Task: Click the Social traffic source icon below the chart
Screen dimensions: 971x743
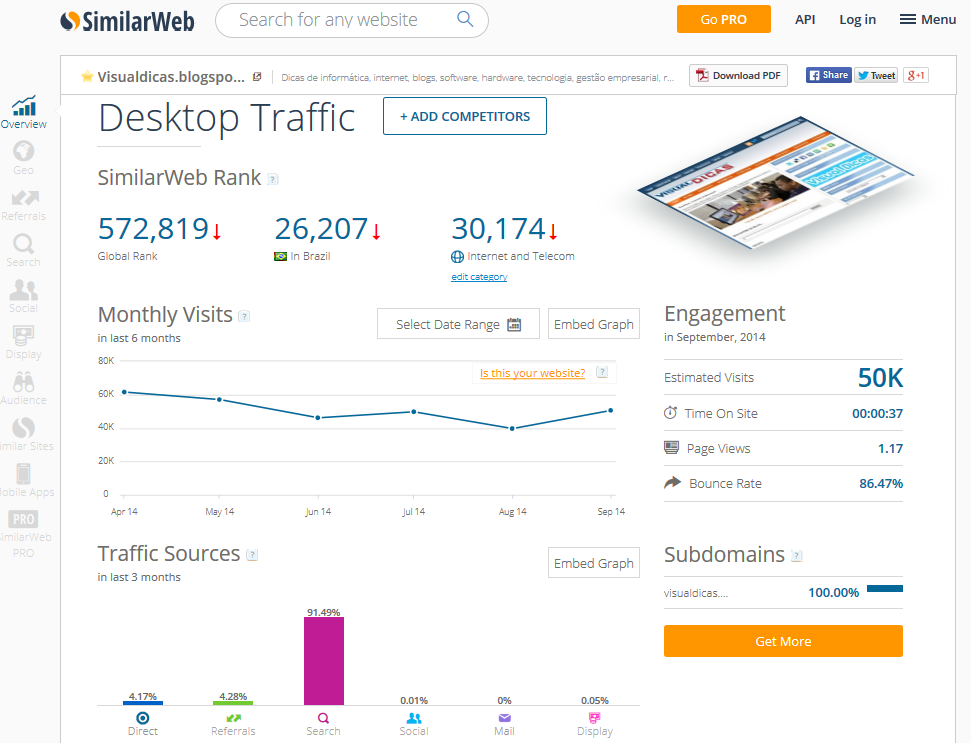Action: tap(414, 718)
